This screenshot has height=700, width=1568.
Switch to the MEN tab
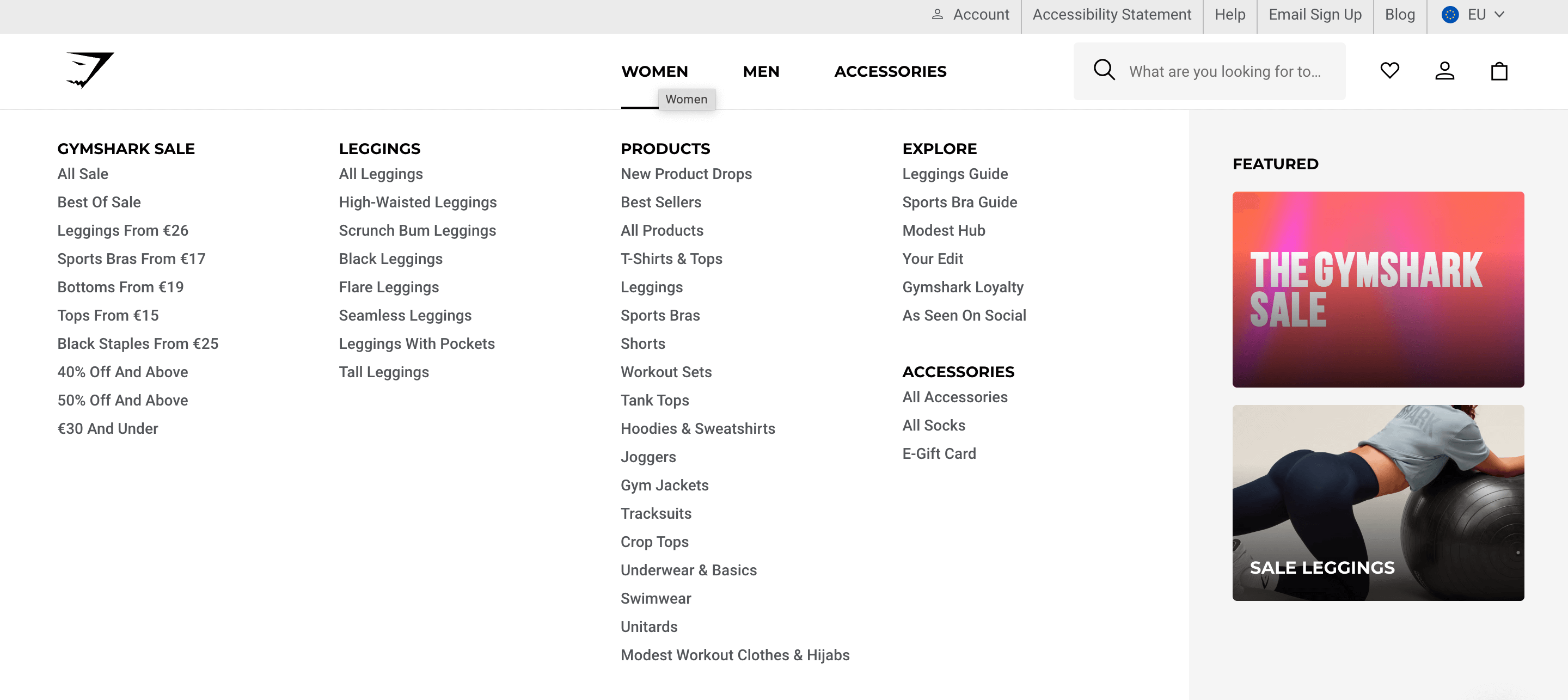coord(761,71)
